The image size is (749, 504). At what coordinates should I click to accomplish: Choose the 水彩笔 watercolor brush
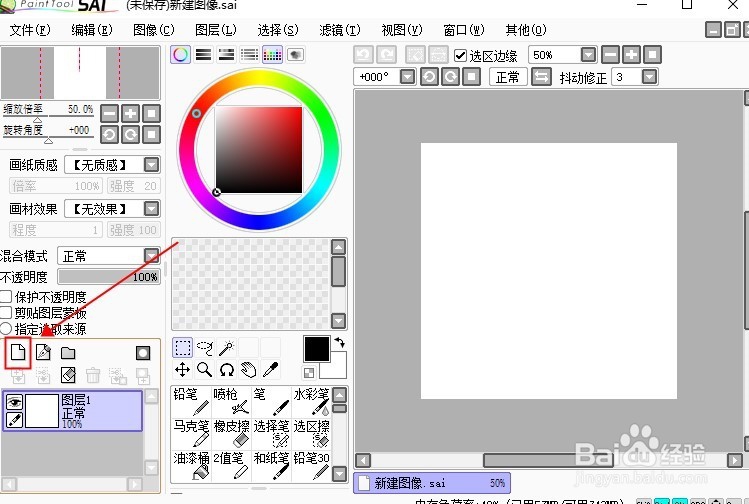click(x=311, y=401)
